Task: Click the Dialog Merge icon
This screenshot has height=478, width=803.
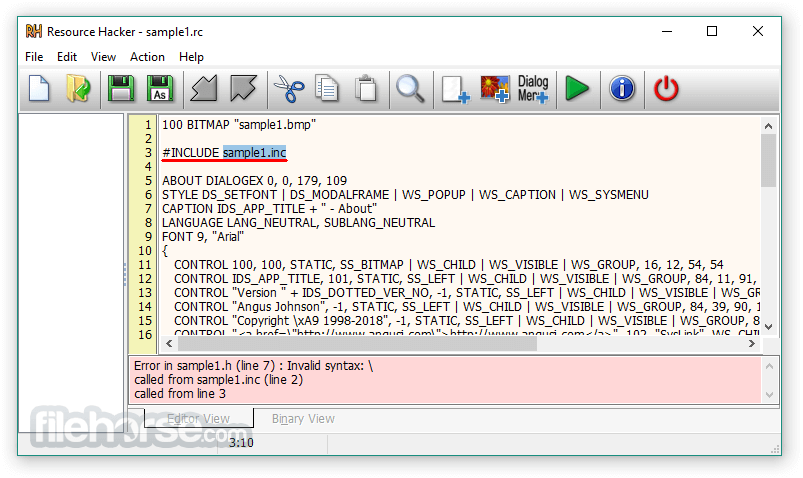Action: pyautogui.click(x=533, y=89)
